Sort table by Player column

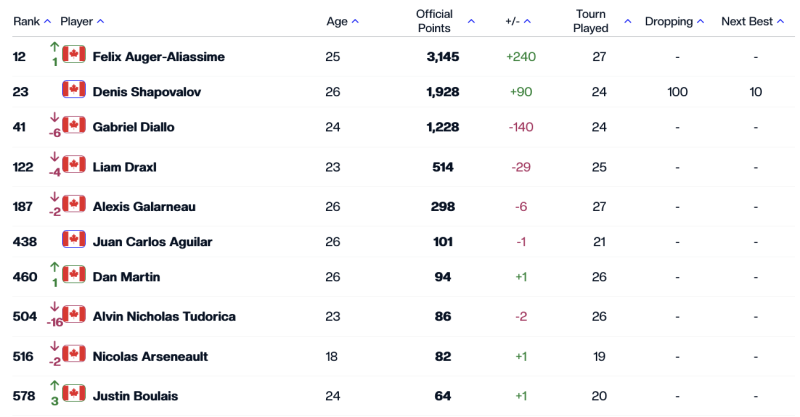[82, 21]
